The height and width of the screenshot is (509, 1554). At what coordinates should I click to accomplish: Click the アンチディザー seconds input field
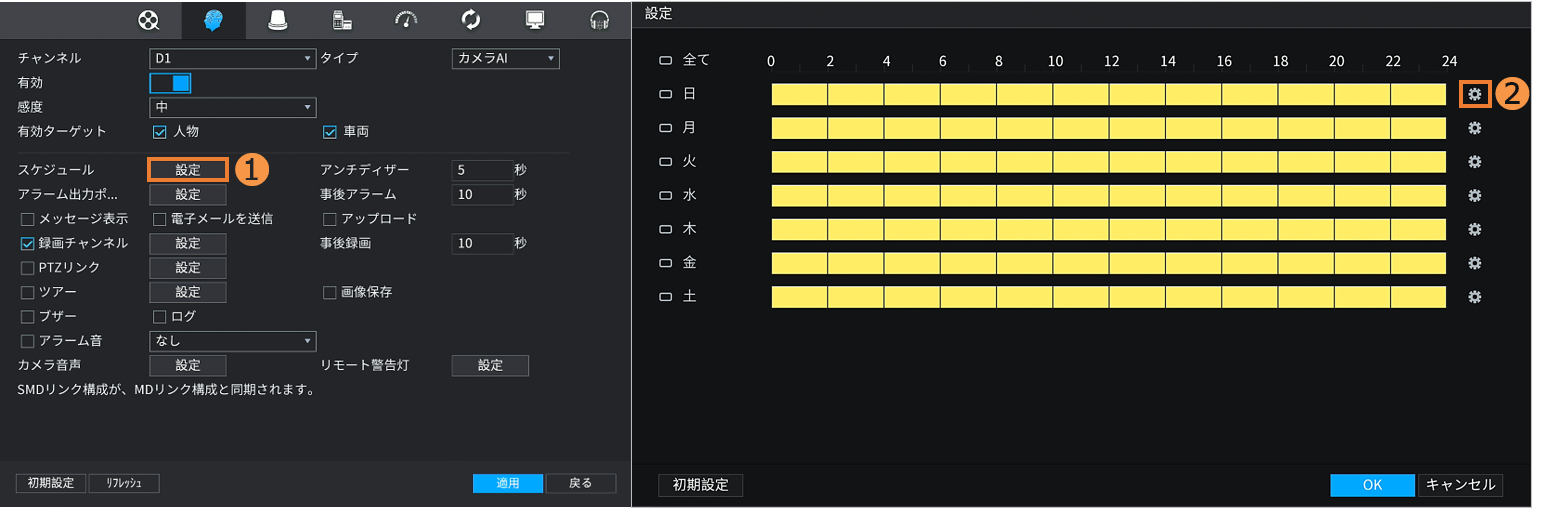pyautogui.click(x=481, y=170)
